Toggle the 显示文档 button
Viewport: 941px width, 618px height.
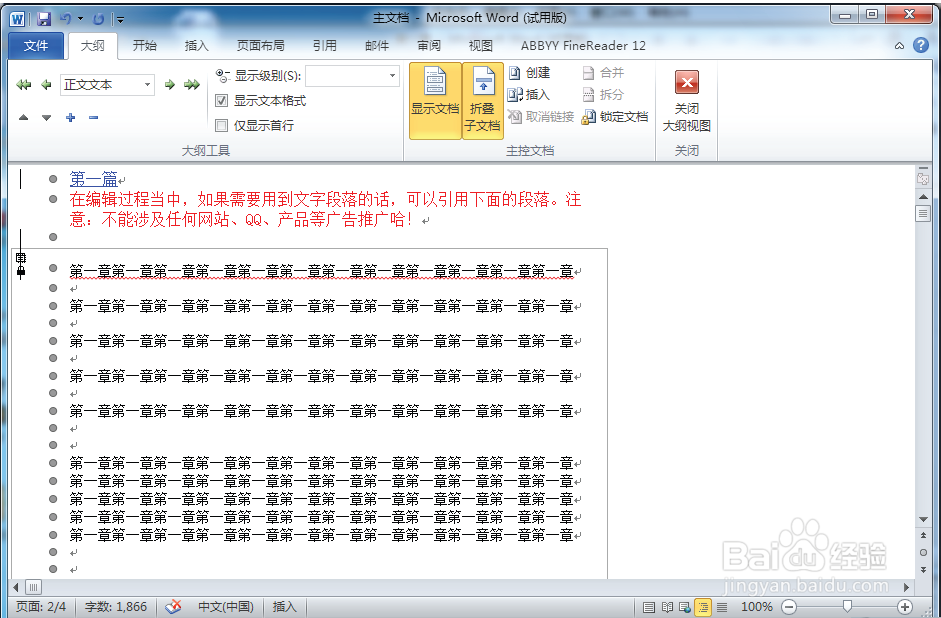435,101
